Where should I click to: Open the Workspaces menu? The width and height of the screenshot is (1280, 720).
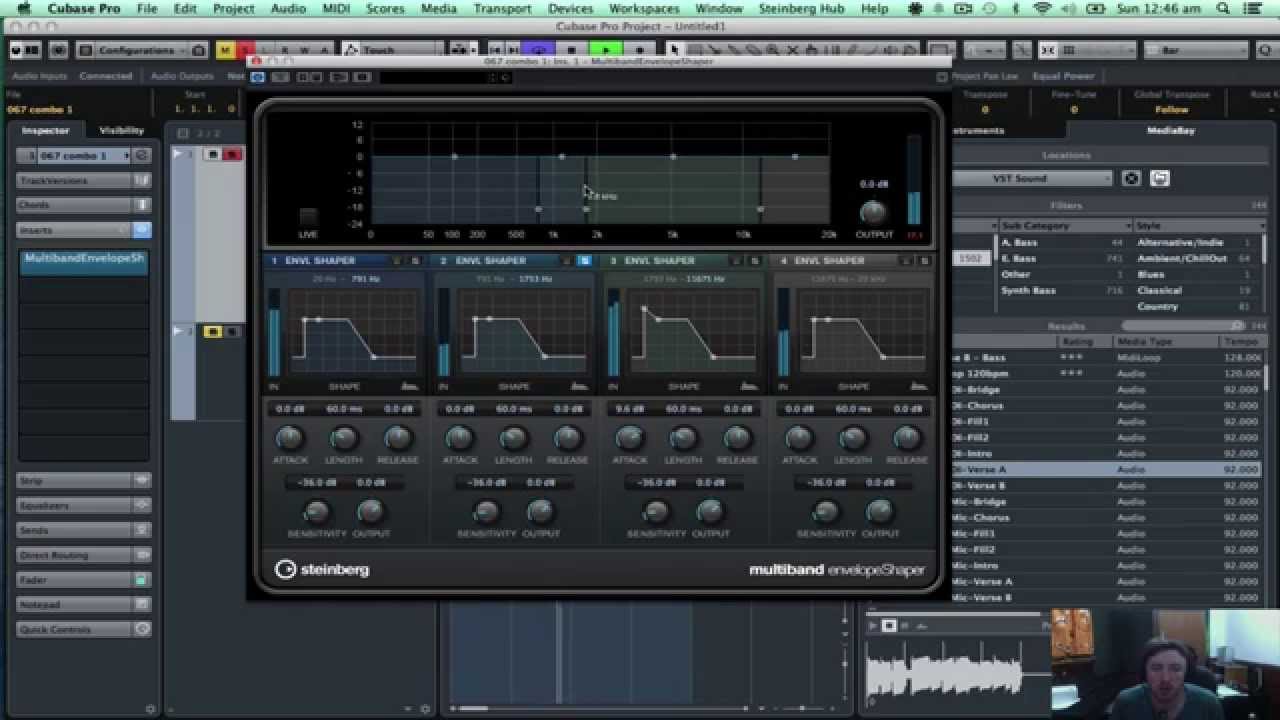[644, 9]
